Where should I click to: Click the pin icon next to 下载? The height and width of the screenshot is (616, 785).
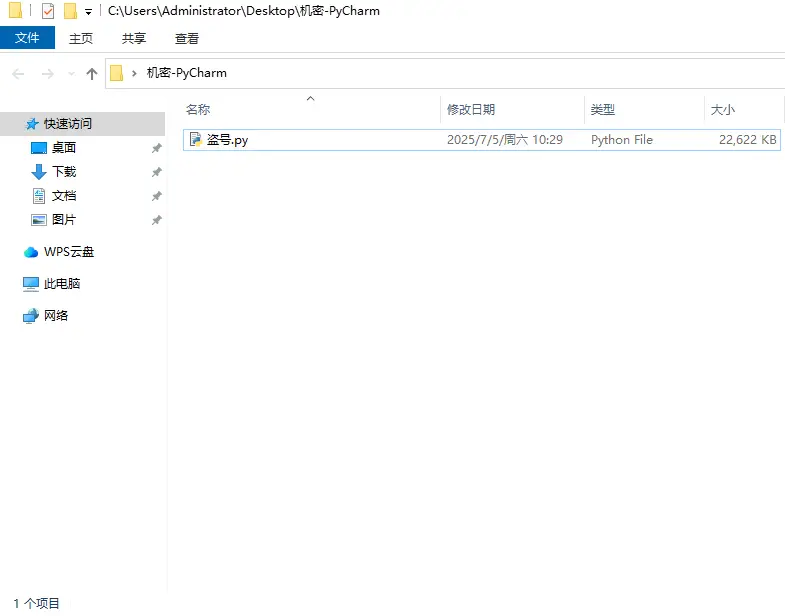(157, 172)
